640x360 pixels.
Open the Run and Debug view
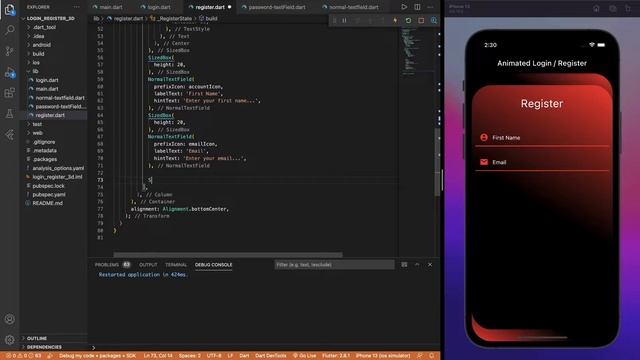(9, 72)
